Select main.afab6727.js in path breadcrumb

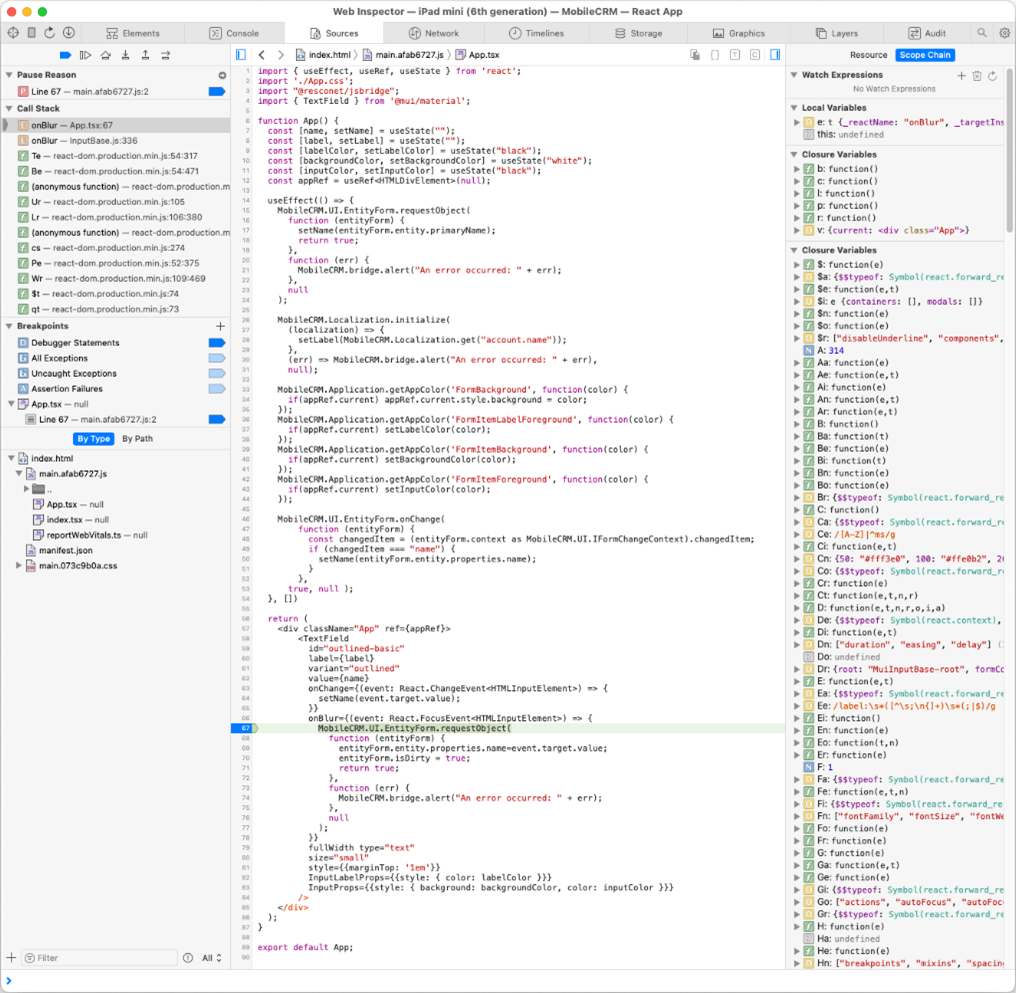click(403, 54)
